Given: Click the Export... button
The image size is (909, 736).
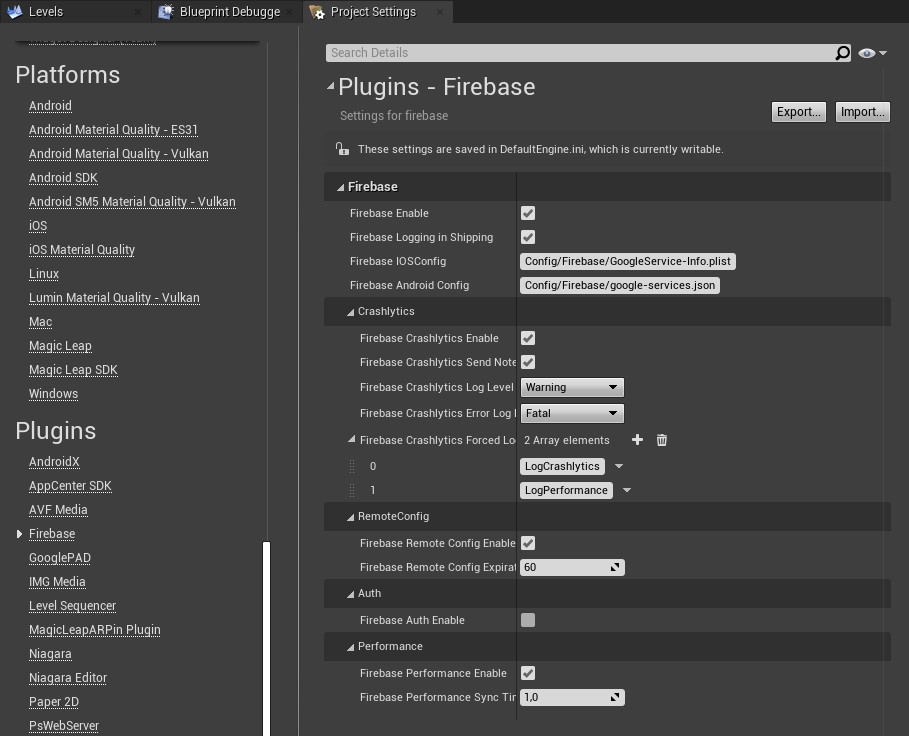Looking at the screenshot, I should pos(798,112).
